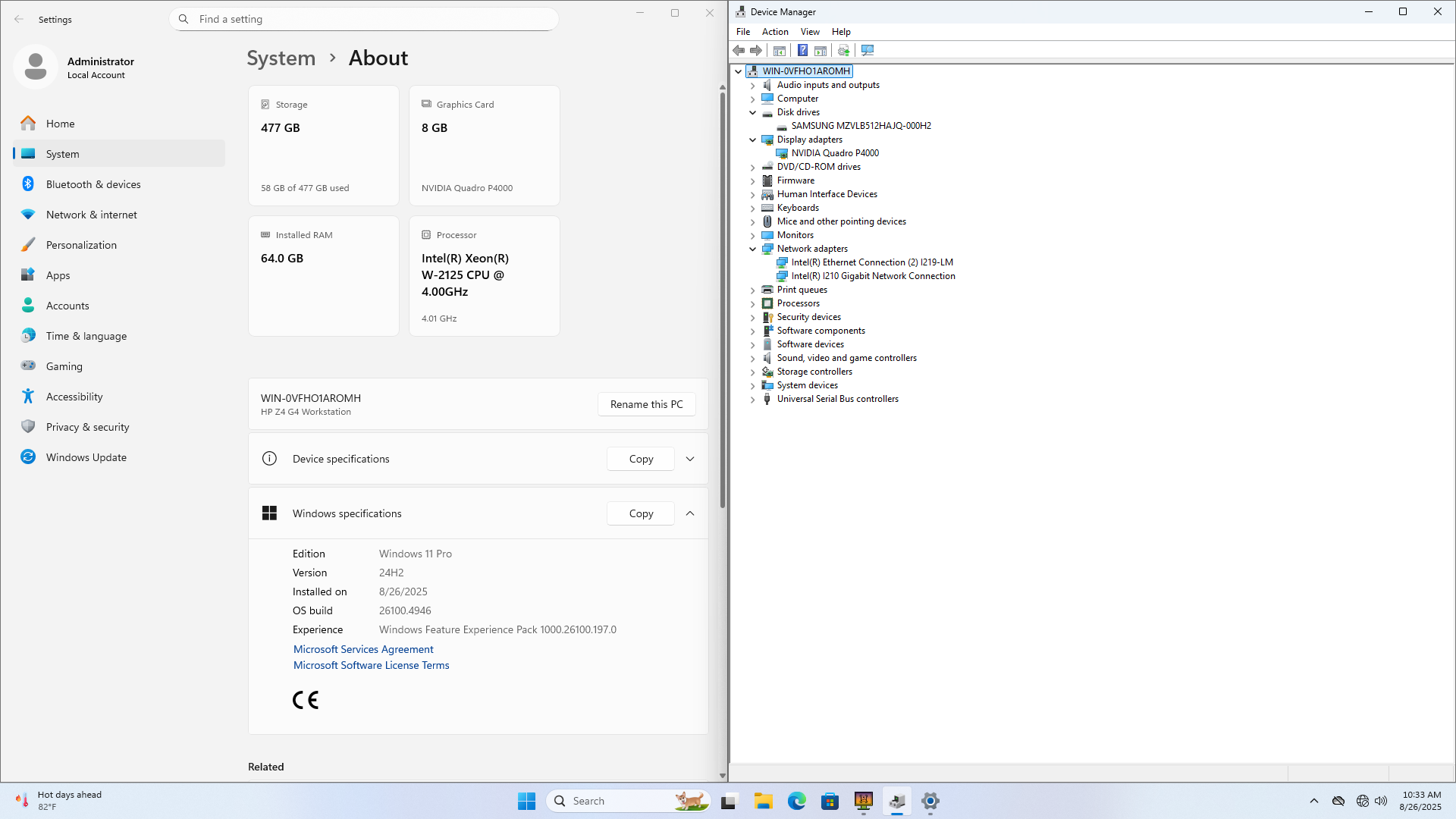1456x819 pixels.
Task: Collapse the Network adapters node
Action: pos(753,249)
